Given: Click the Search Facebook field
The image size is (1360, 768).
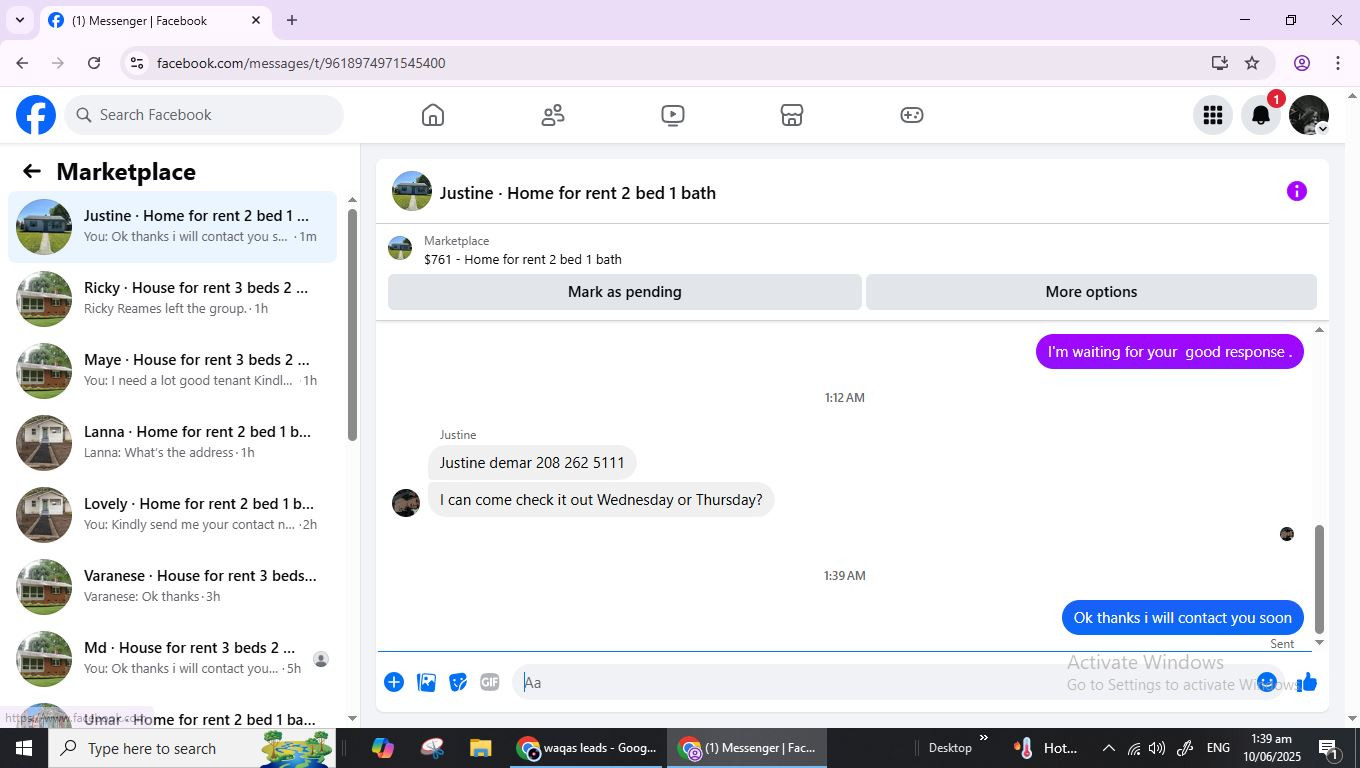Looking at the screenshot, I should pos(205,115).
